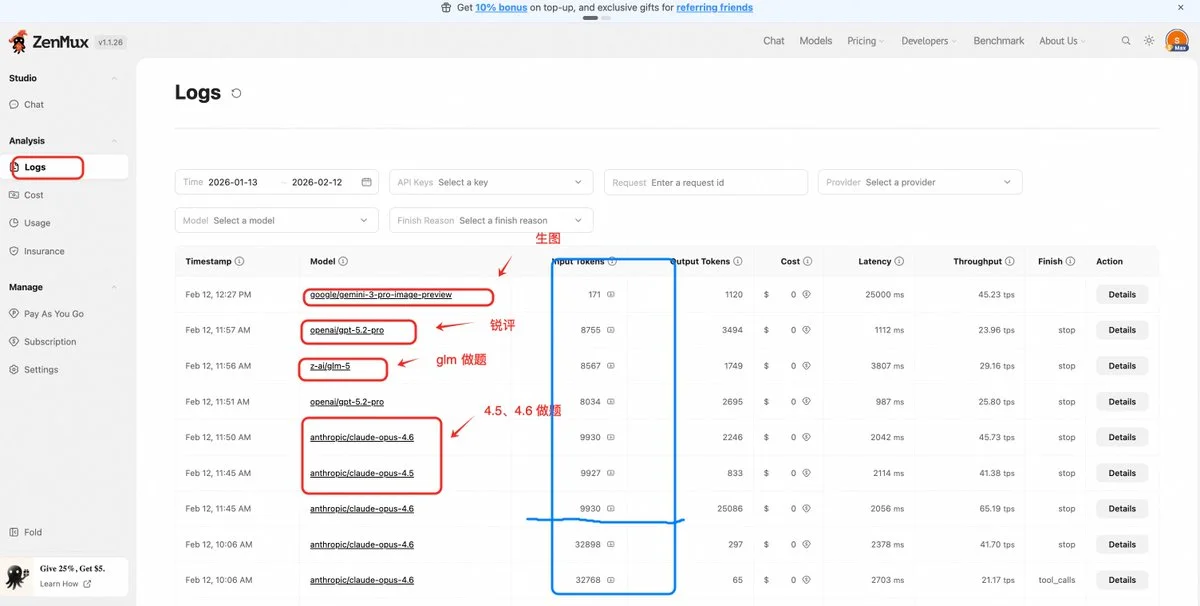Screen dimensions: 1200x606
Task: Open the Model filter dropdown
Action: click(276, 220)
